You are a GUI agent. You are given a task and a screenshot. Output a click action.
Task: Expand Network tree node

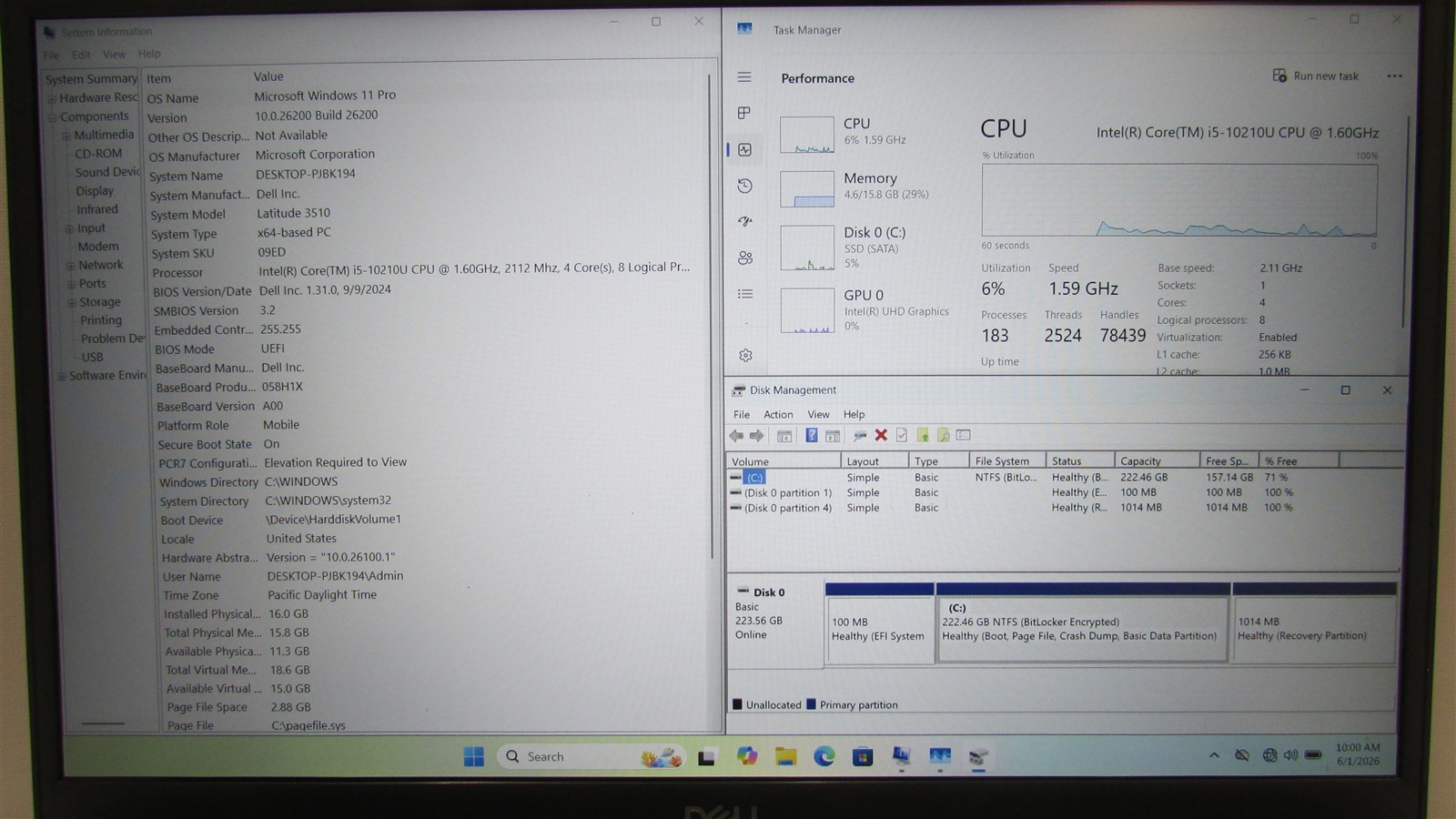coord(70,266)
